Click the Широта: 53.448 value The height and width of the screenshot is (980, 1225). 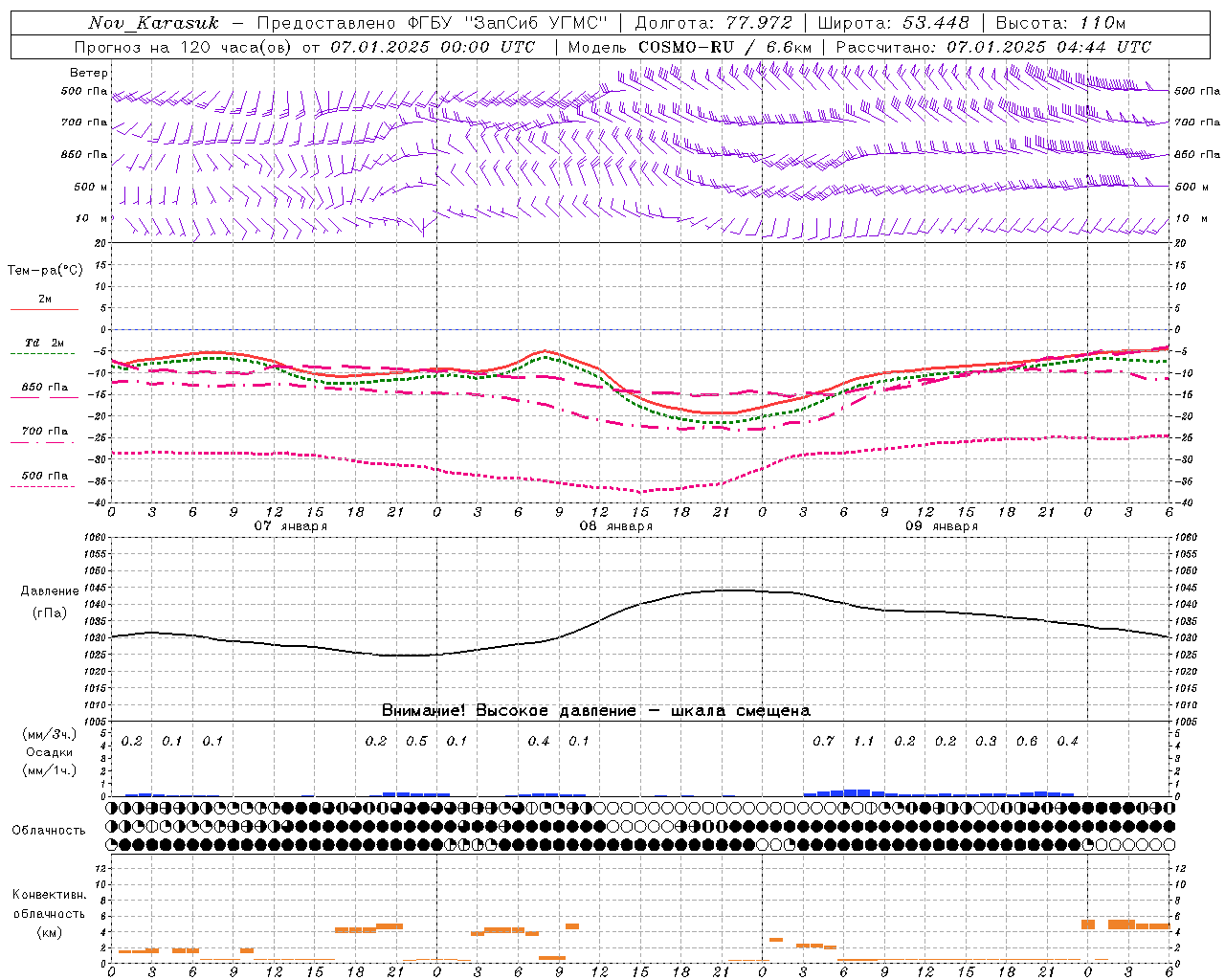click(894, 23)
